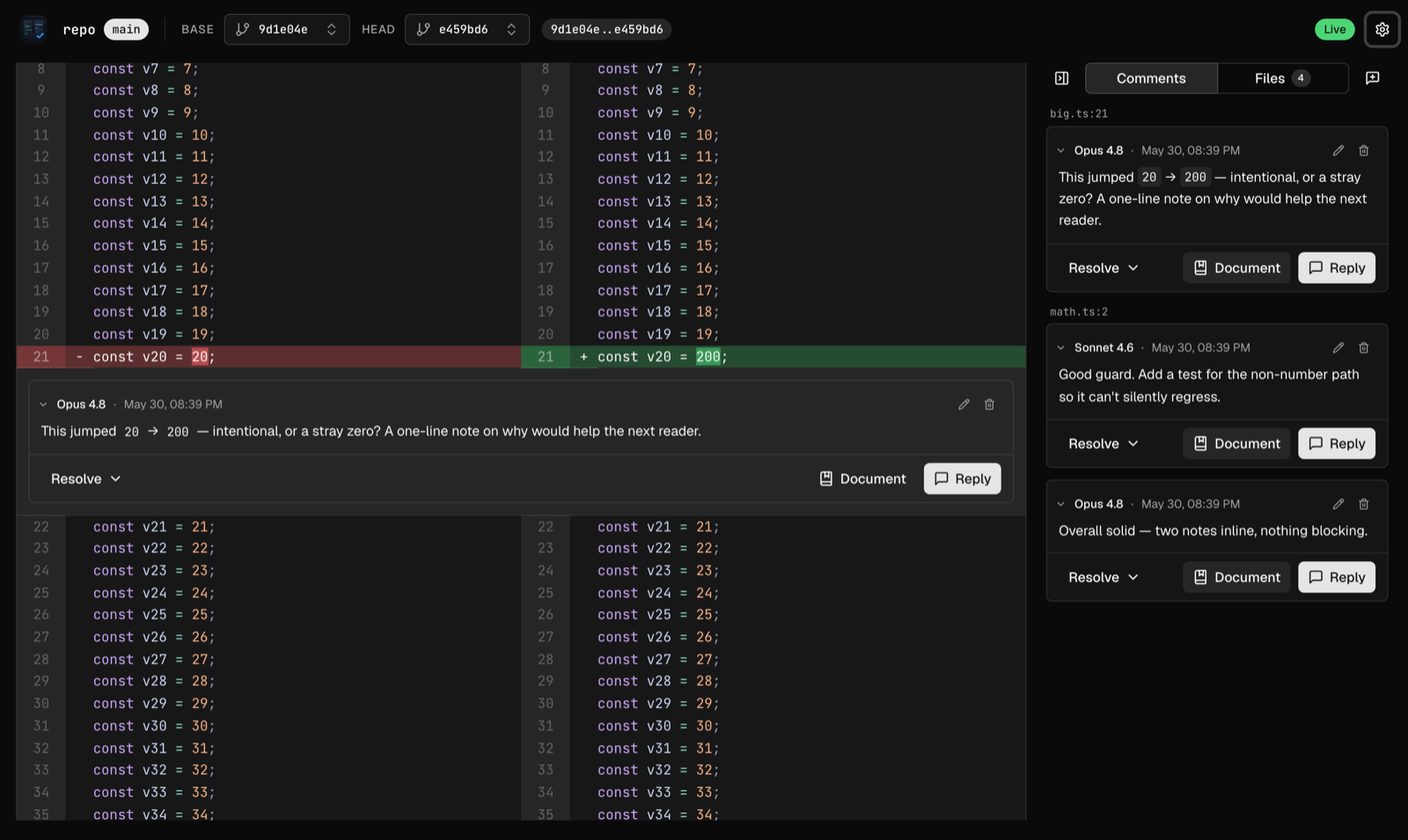Click the 9d1e04e..e459bd6 range pill
Screen dimensions: 1408x840
(x=606, y=29)
